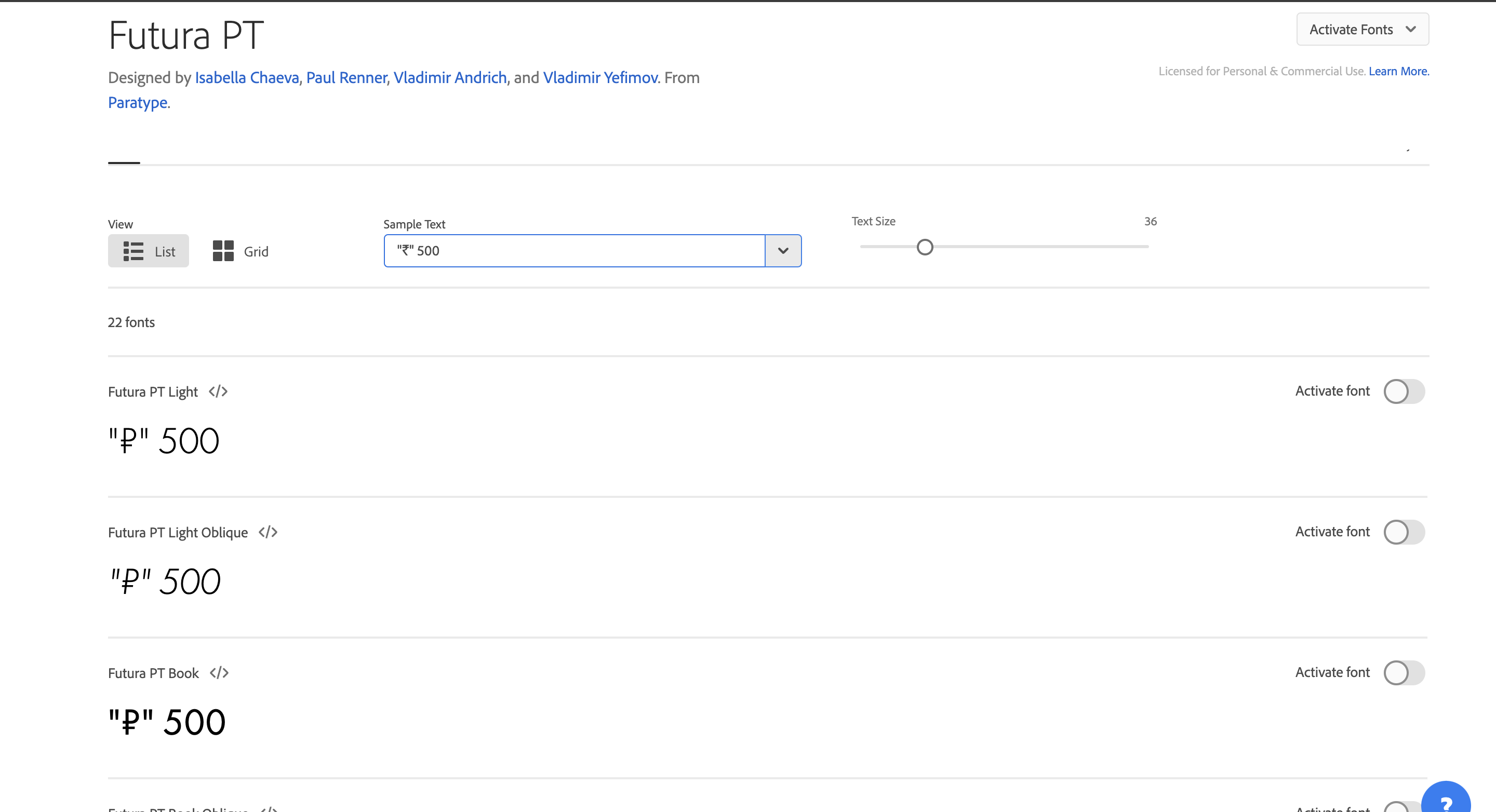Turn on Activate font for Futura PT Book

pyautogui.click(x=1404, y=673)
